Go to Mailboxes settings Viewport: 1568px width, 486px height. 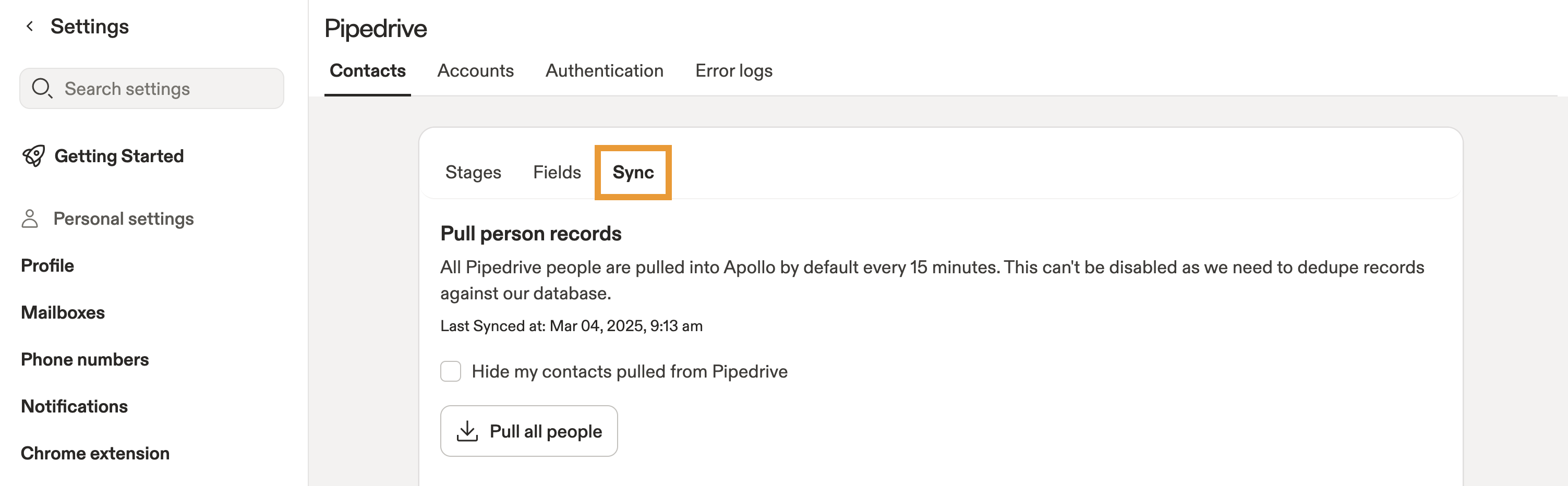point(63,312)
